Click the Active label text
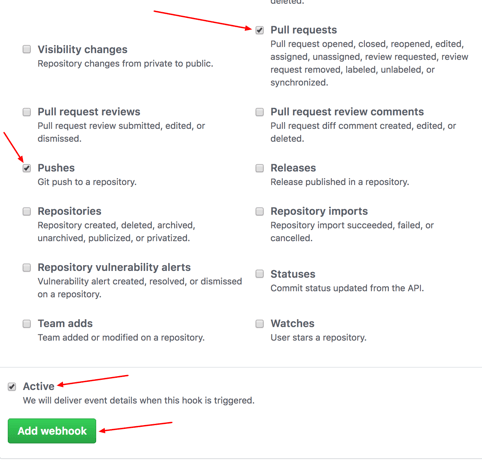Image resolution: width=482 pixels, height=460 pixels. (39, 386)
